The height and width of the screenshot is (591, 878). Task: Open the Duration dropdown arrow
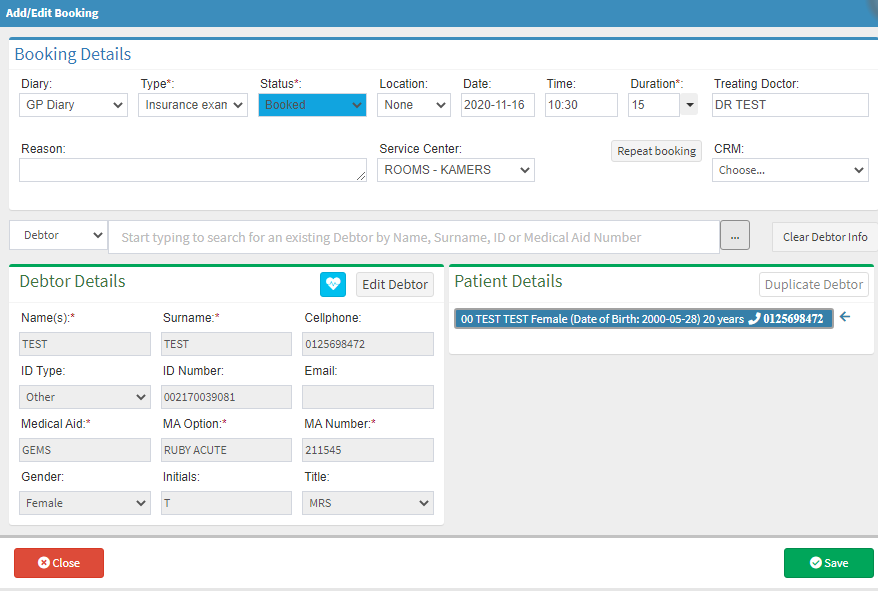pos(690,105)
